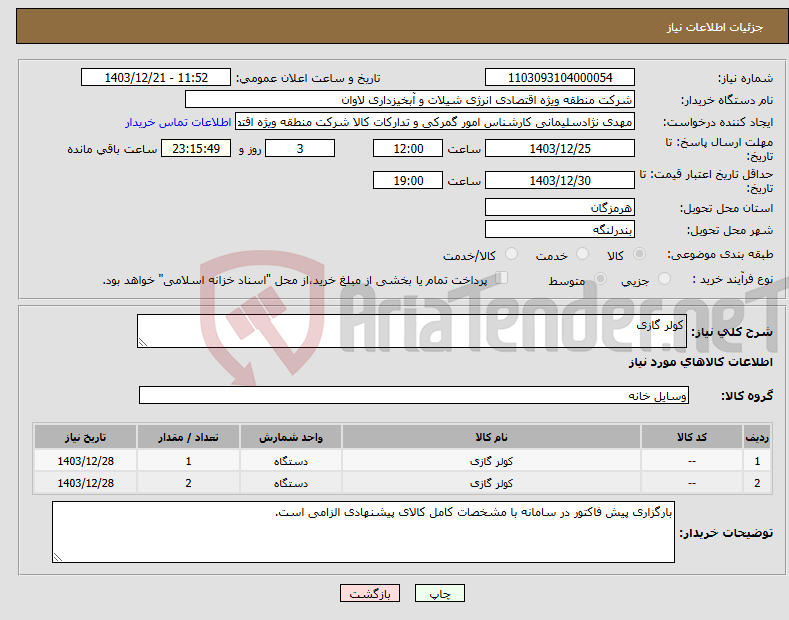Click the quantity cell of row 1
Screen dimensions: 789x620
(x=188, y=461)
